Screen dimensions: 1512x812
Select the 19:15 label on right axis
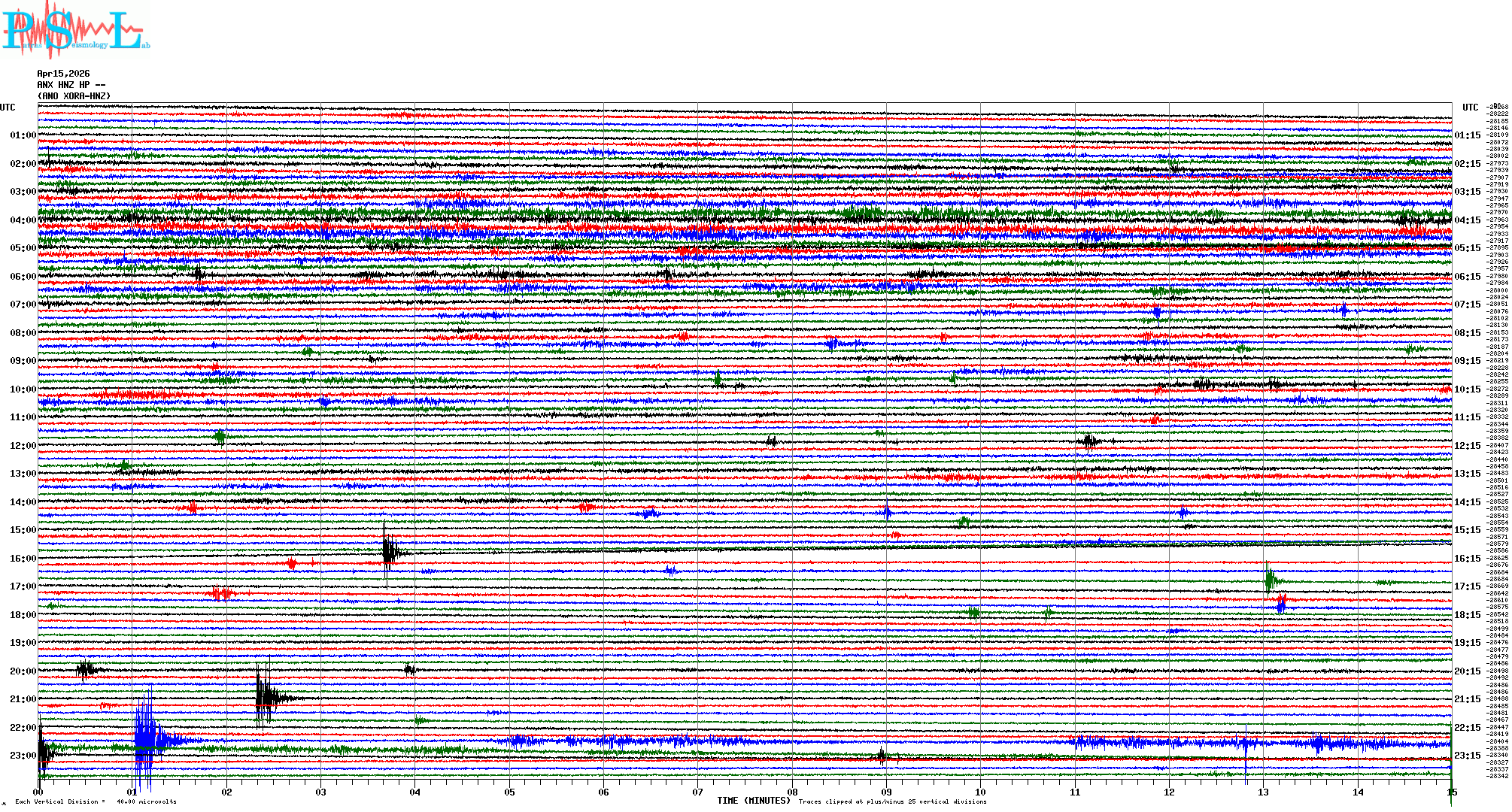pos(1467,643)
